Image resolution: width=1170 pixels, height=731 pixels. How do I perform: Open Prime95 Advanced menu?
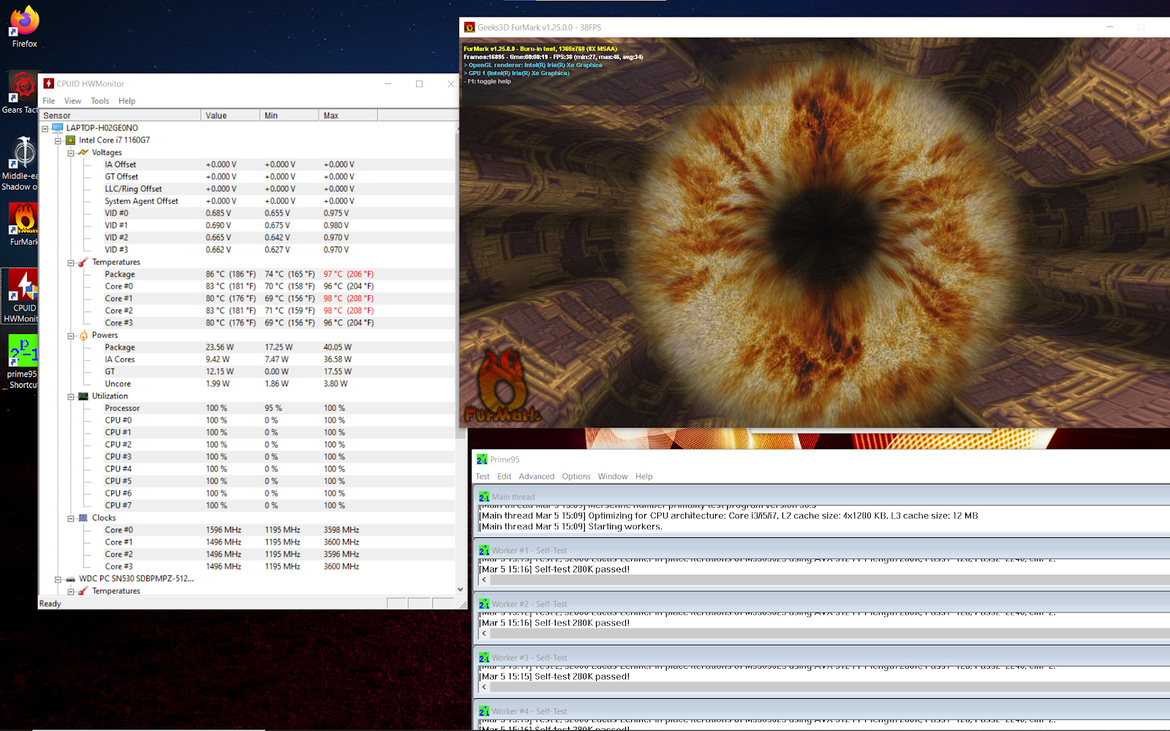coord(536,477)
